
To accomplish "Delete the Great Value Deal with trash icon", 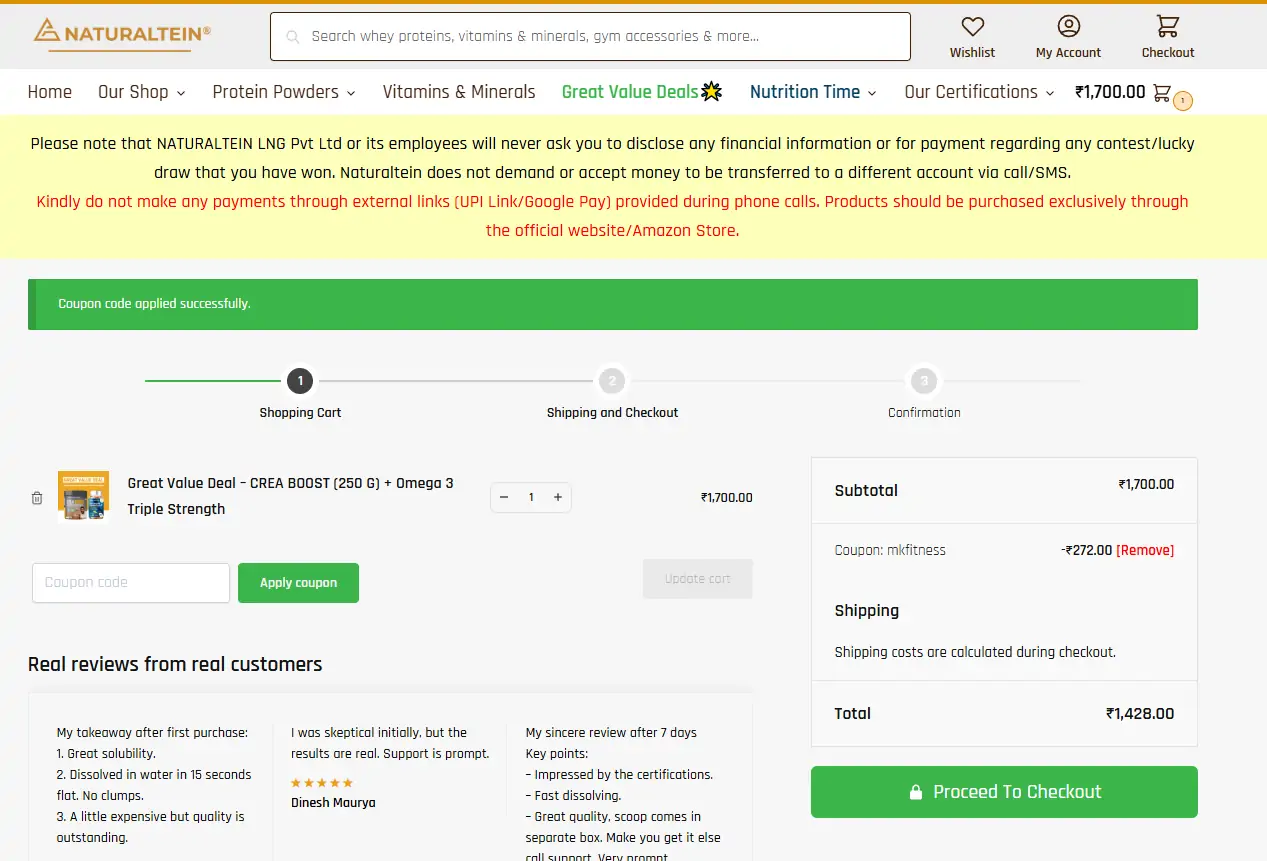I will [37, 497].
